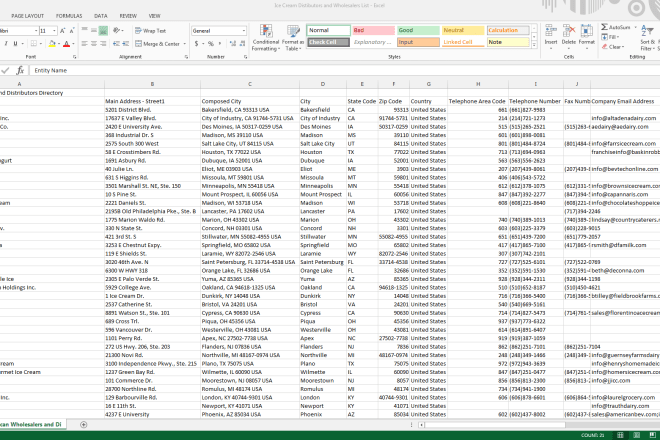The image size is (660, 440).
Task: Add a new sheet with plus icon
Action: [x=83, y=424]
